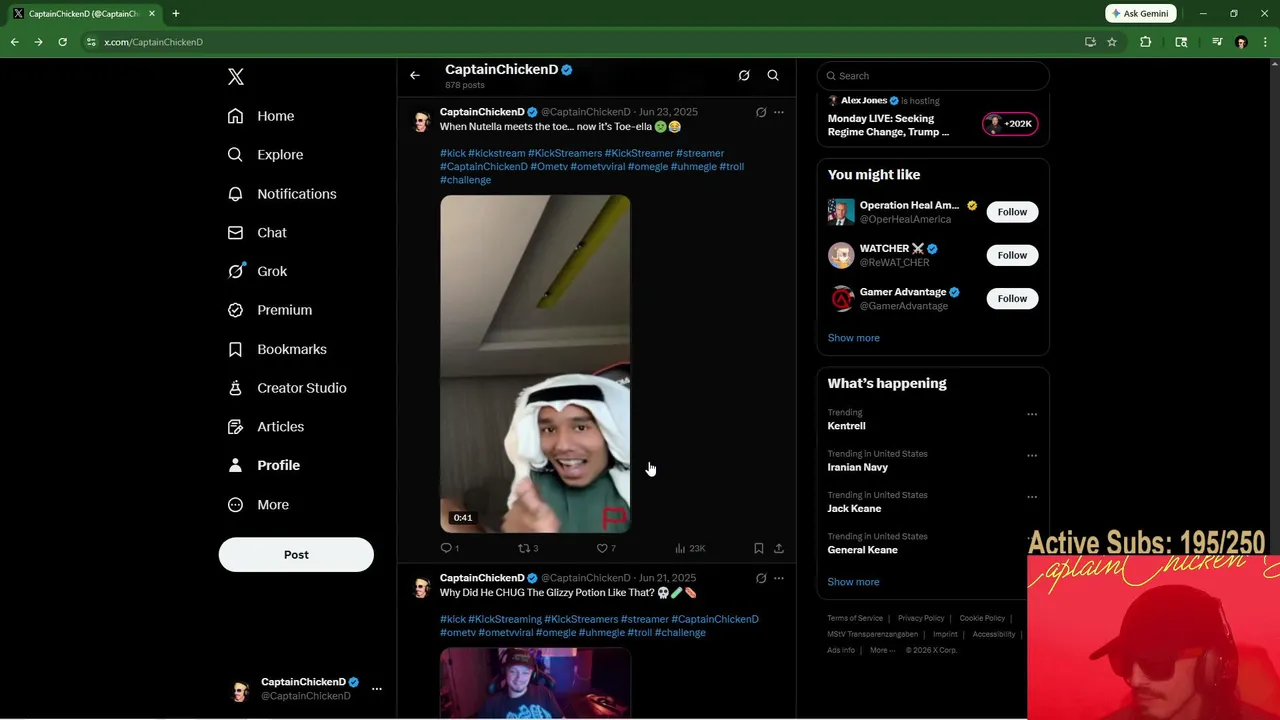Reply to the Toe-ella post

(449, 548)
